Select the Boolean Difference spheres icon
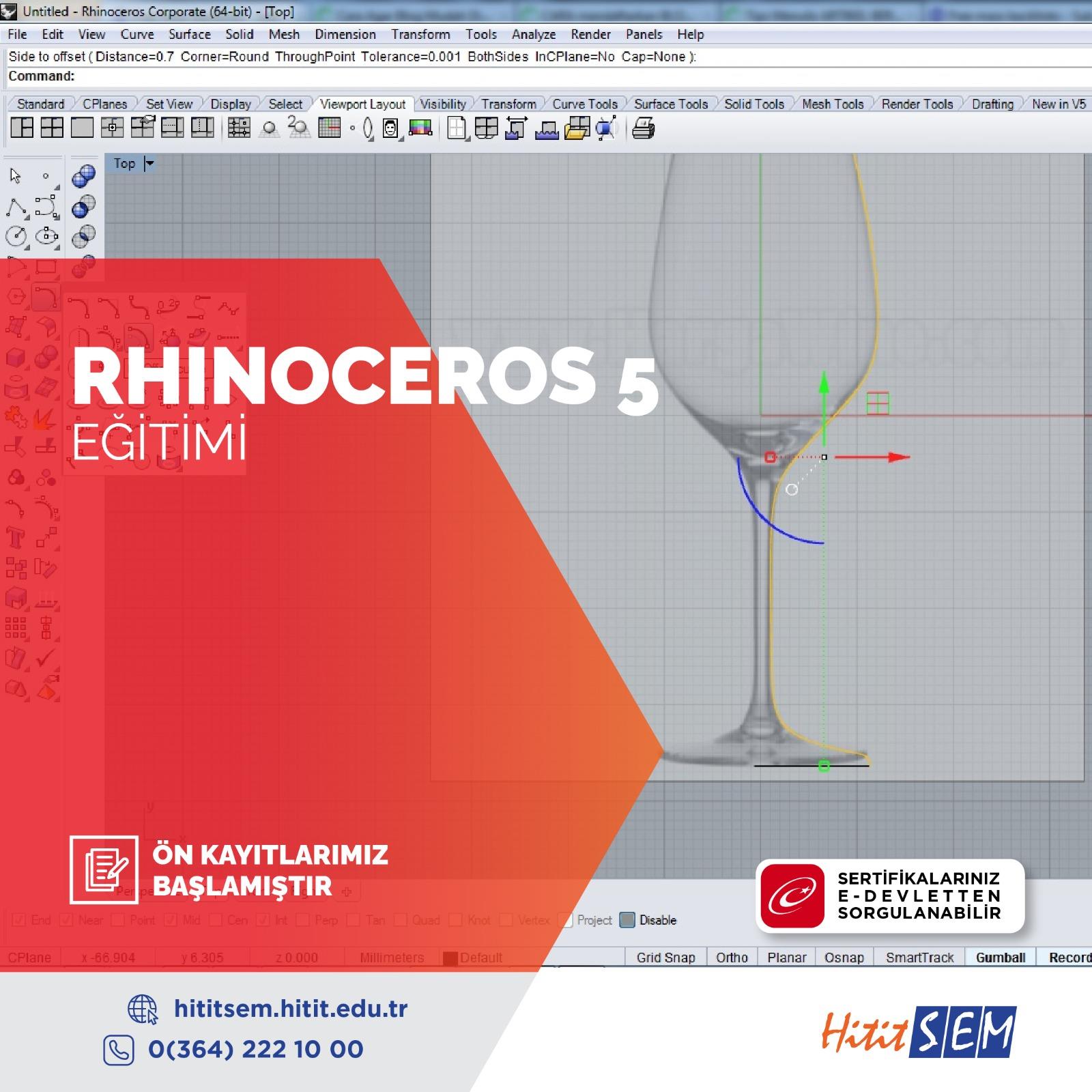 click(x=84, y=206)
